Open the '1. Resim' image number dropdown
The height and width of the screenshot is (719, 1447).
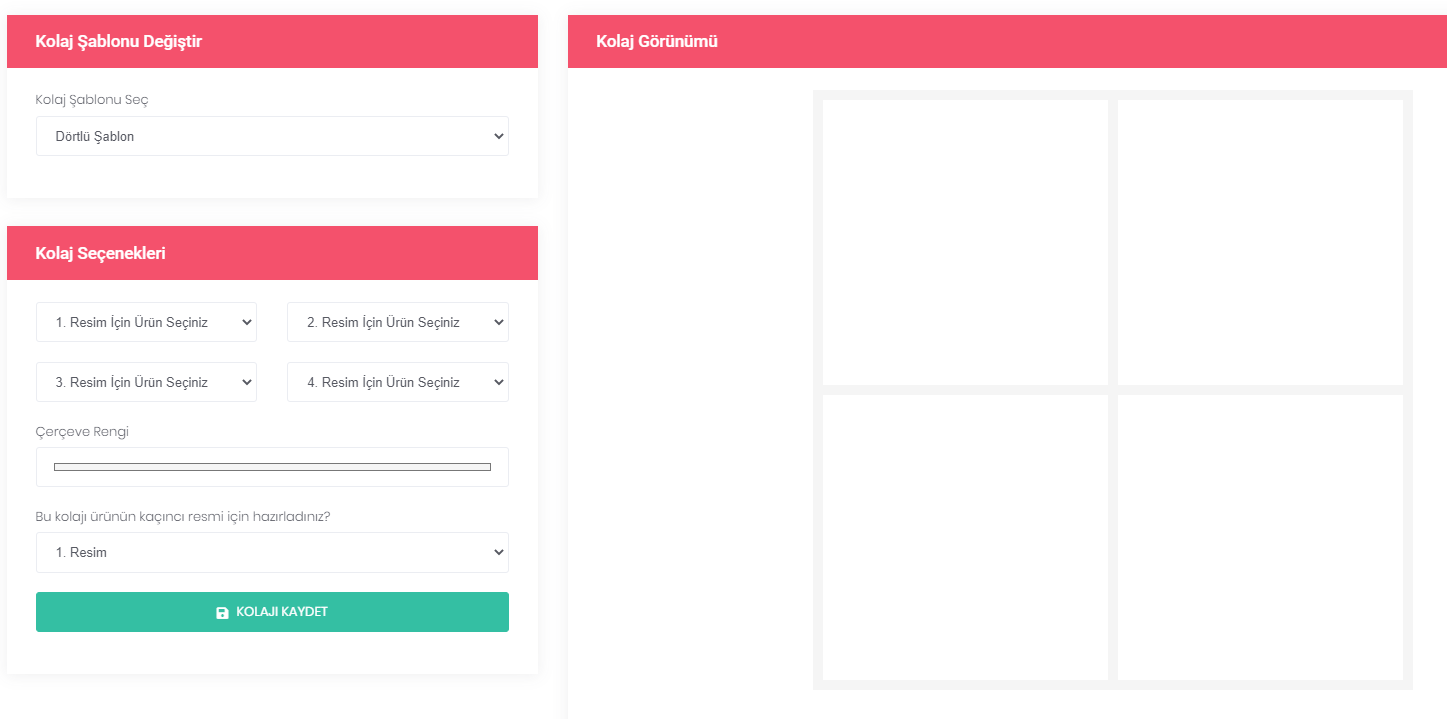tap(272, 552)
